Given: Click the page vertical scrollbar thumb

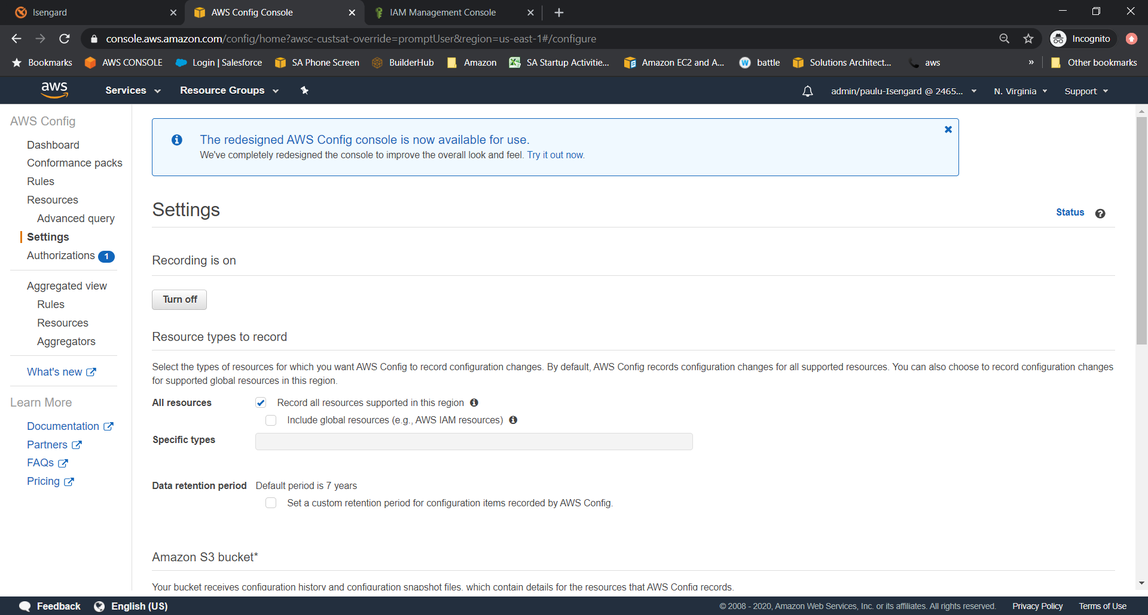Looking at the screenshot, I should pos(1141,230).
